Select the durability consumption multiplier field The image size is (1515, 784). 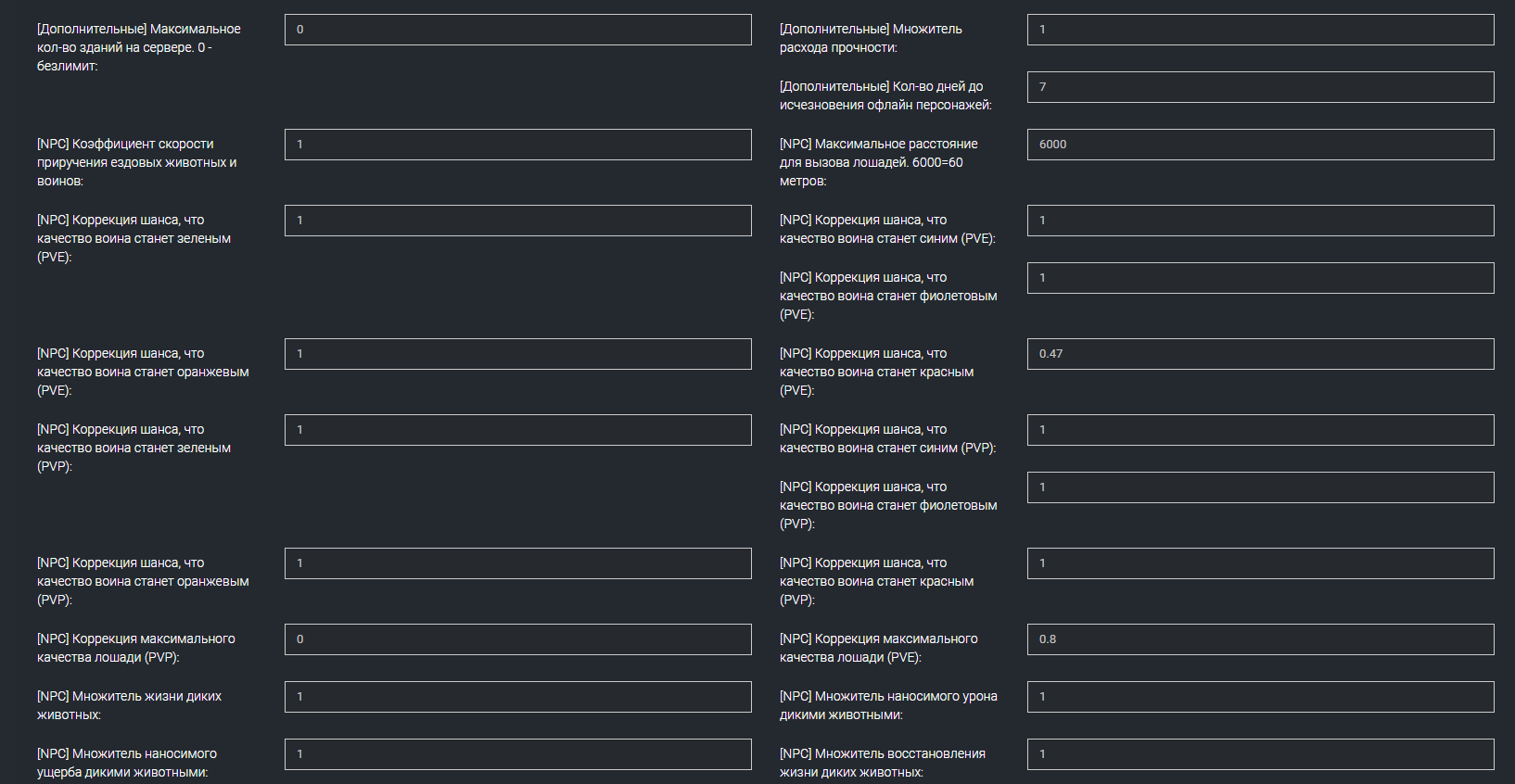pos(1260,30)
